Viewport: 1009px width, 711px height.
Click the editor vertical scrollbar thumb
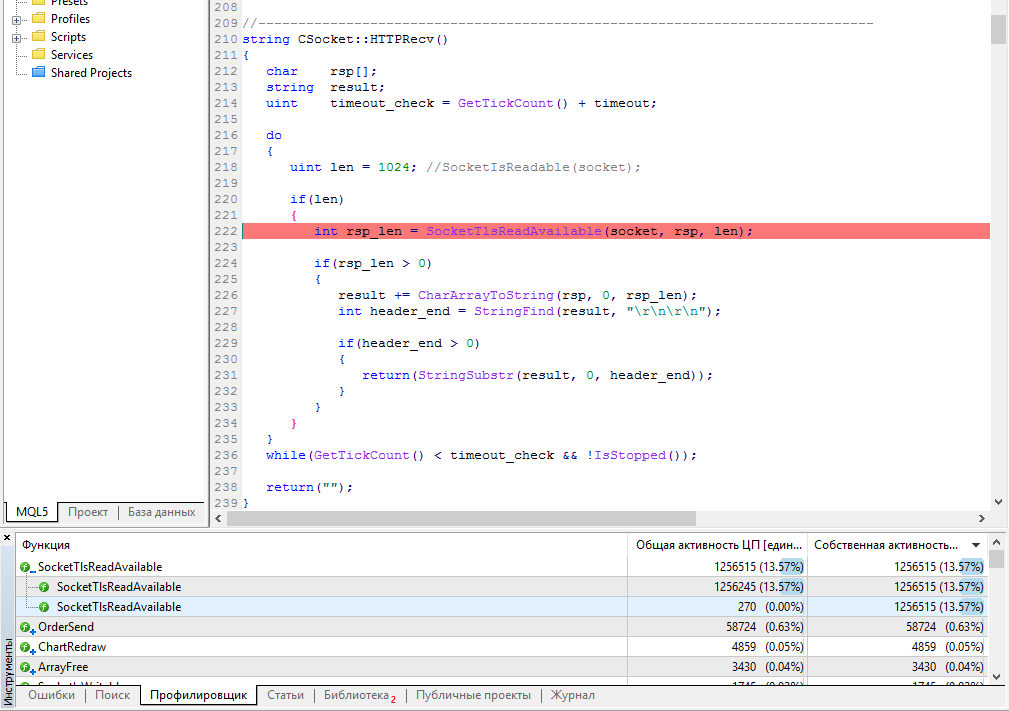pos(998,28)
